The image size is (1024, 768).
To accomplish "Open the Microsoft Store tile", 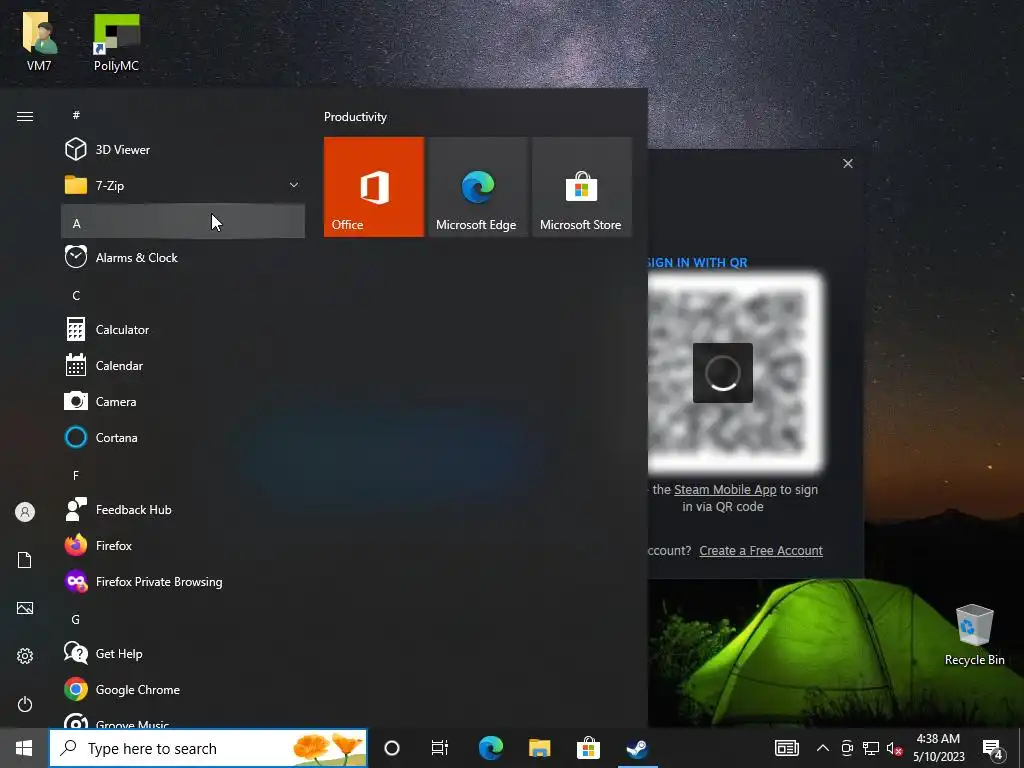I will [582, 187].
